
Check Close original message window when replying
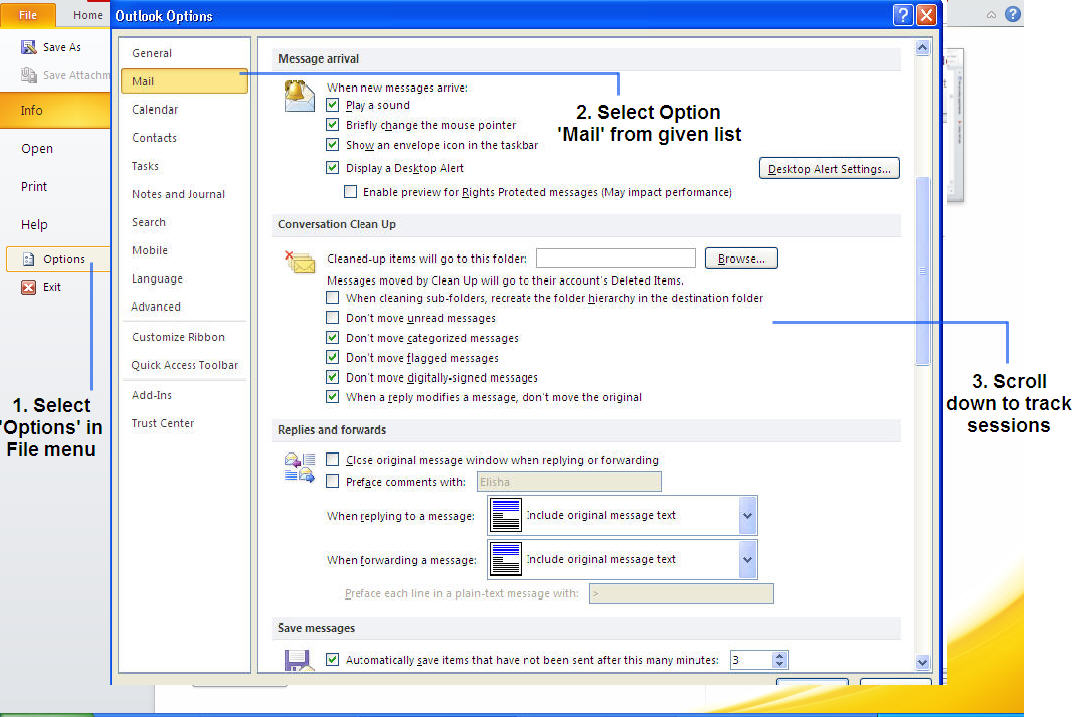(x=333, y=460)
